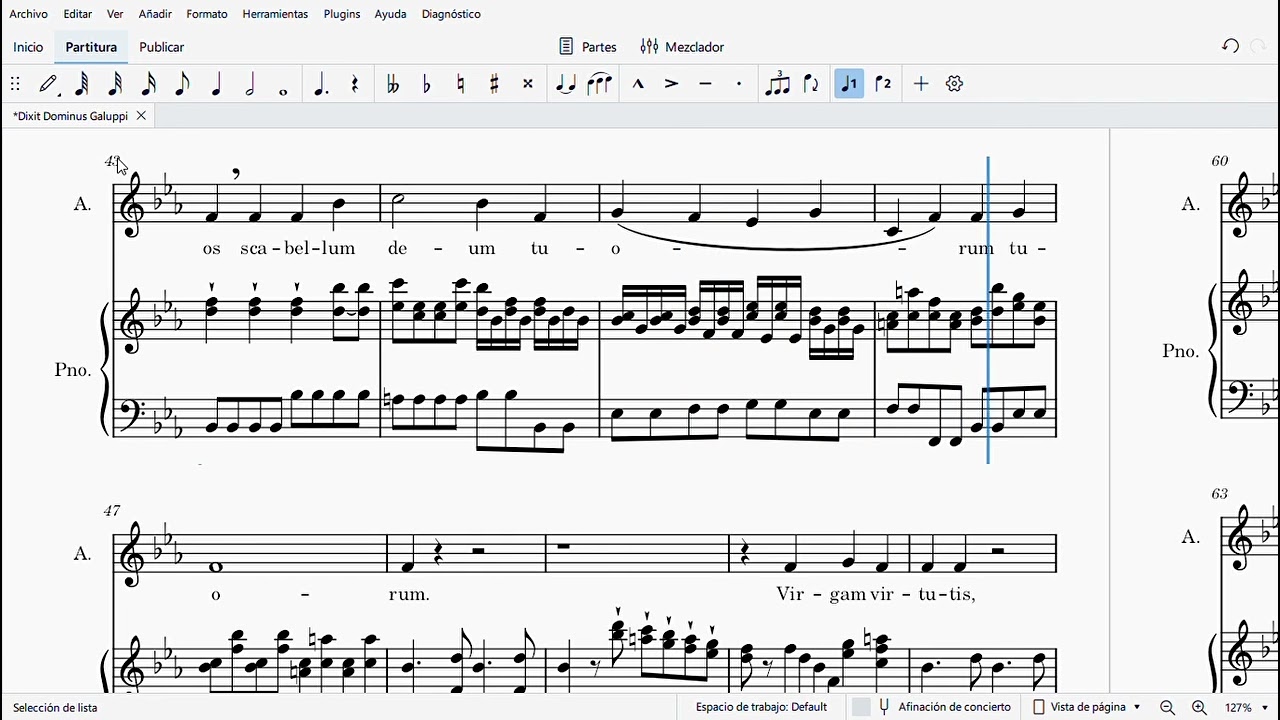This screenshot has height=720, width=1280.
Task: Select the 64th note duration
Action: pyautogui.click(x=82, y=84)
